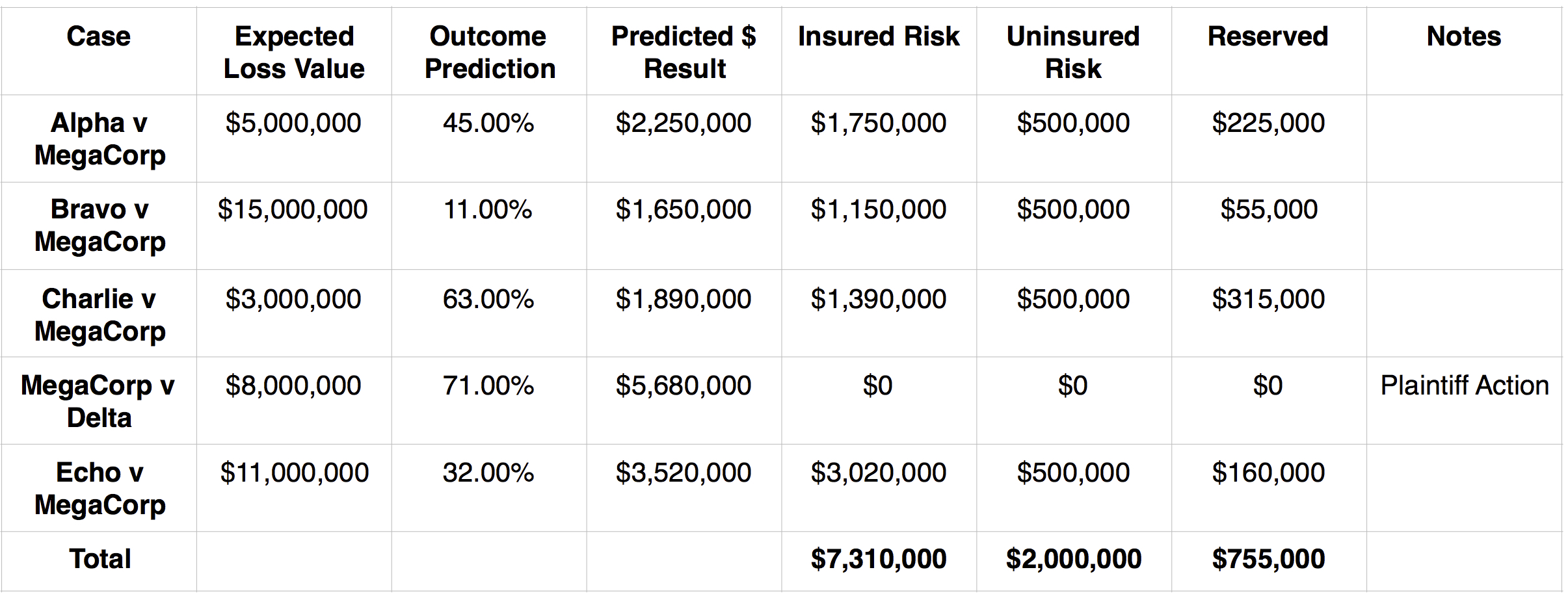Image resolution: width=1568 pixels, height=598 pixels.
Task: Select the 63.00% outcome prediction cell
Action: (488, 299)
